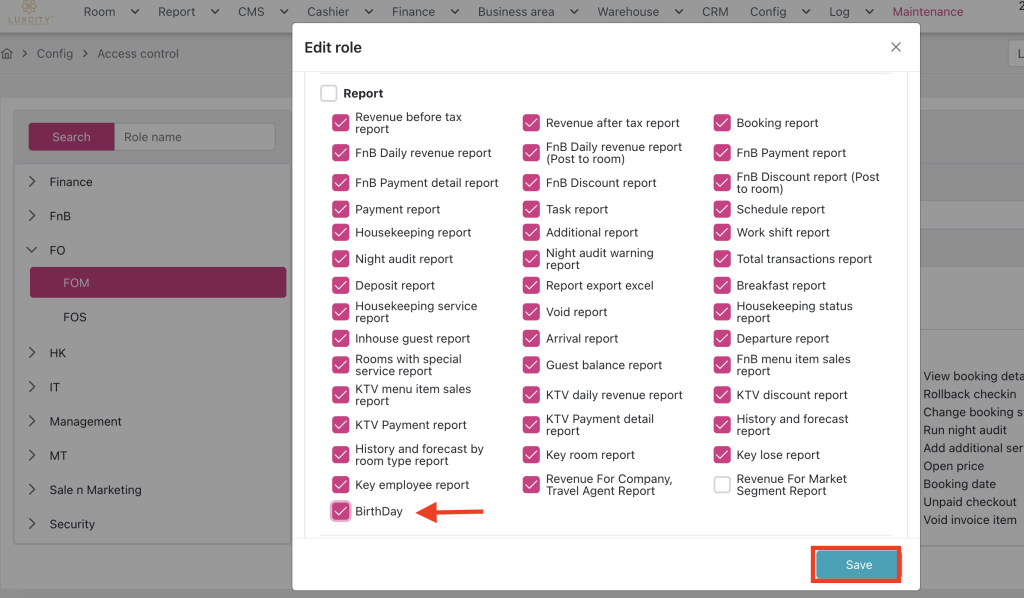Disable Night audit report permission
Viewport: 1024px width, 598px height.
point(341,259)
